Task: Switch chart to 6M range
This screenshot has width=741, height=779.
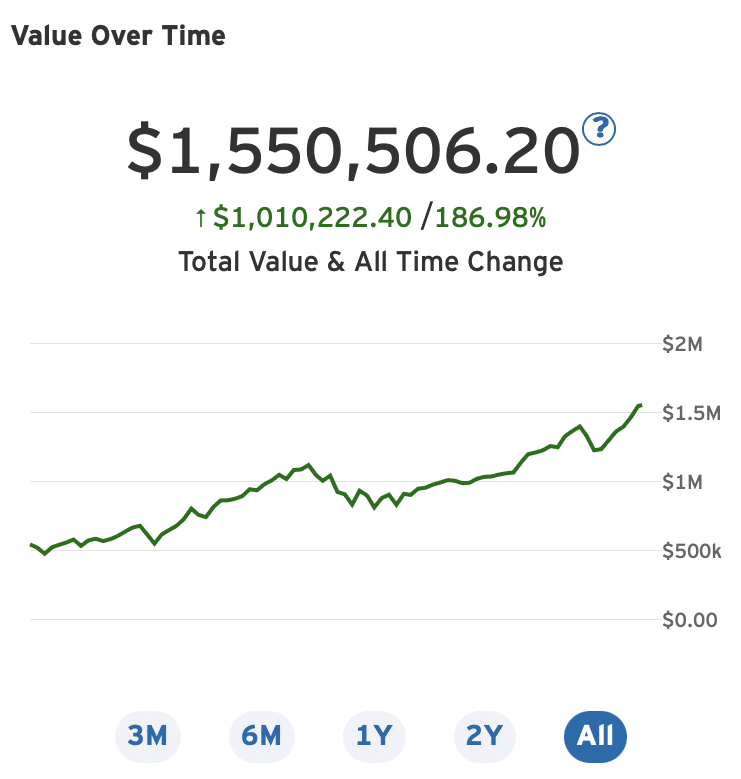Action: [261, 736]
